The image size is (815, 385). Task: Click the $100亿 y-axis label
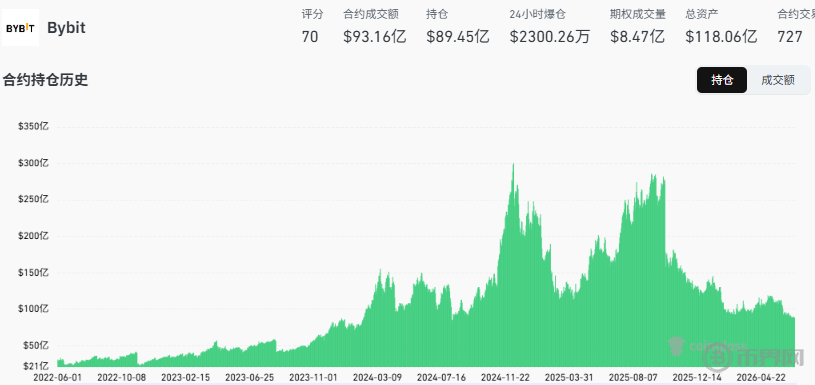pyautogui.click(x=33, y=309)
